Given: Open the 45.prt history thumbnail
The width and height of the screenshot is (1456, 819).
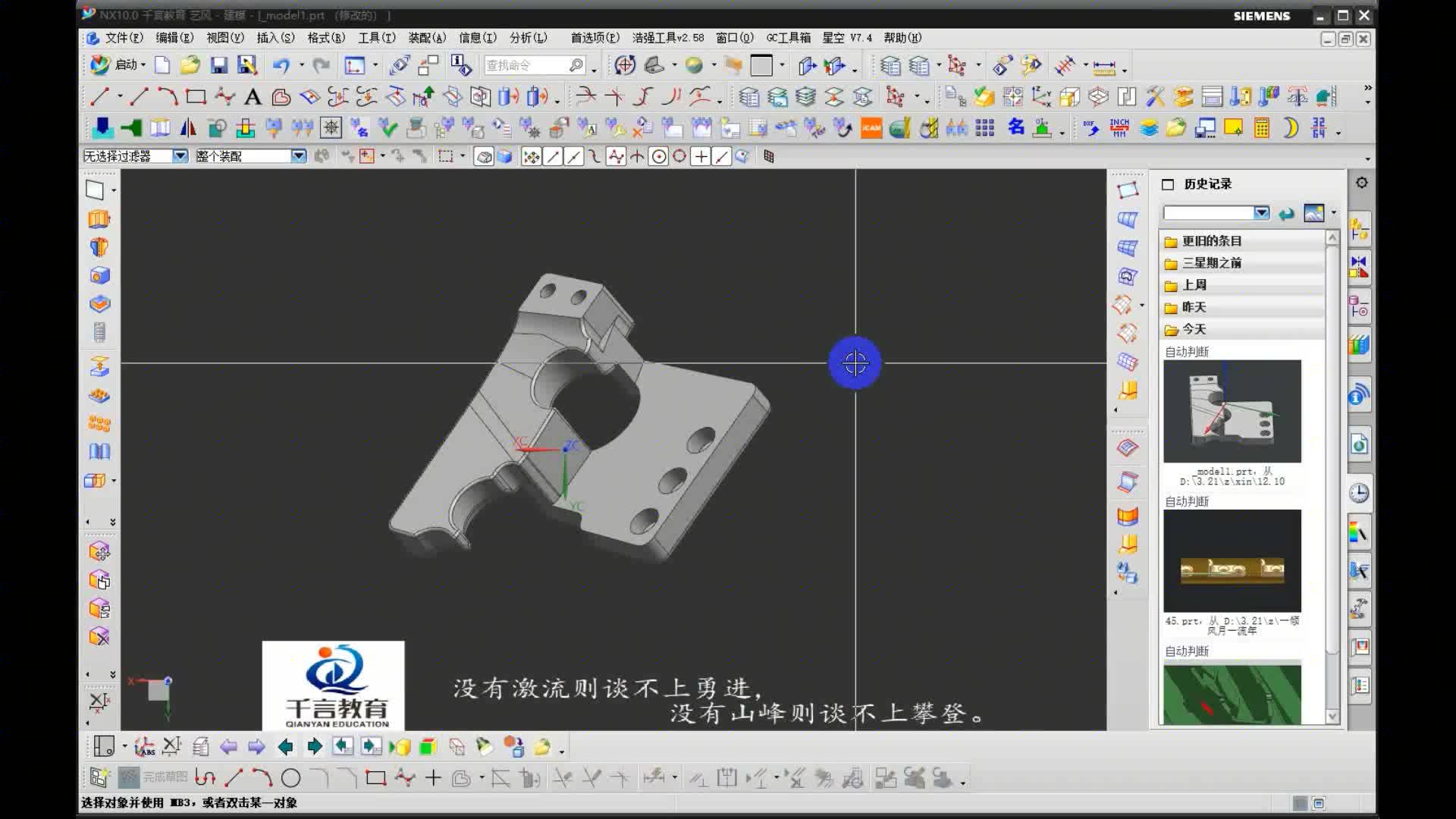Looking at the screenshot, I should click(1232, 560).
